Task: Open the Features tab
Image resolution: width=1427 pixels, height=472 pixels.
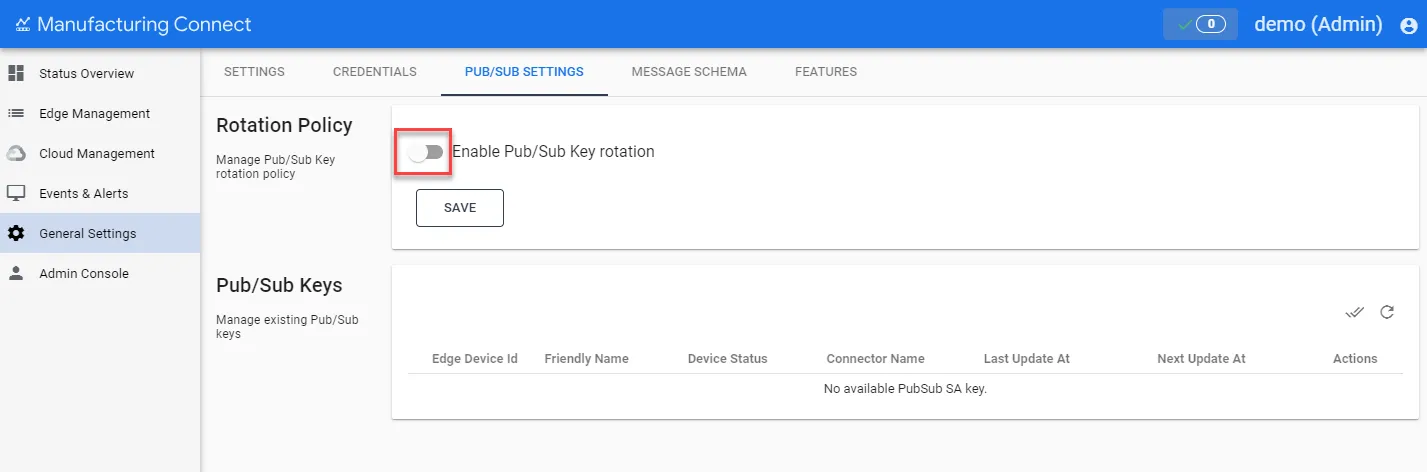Action: 826,72
